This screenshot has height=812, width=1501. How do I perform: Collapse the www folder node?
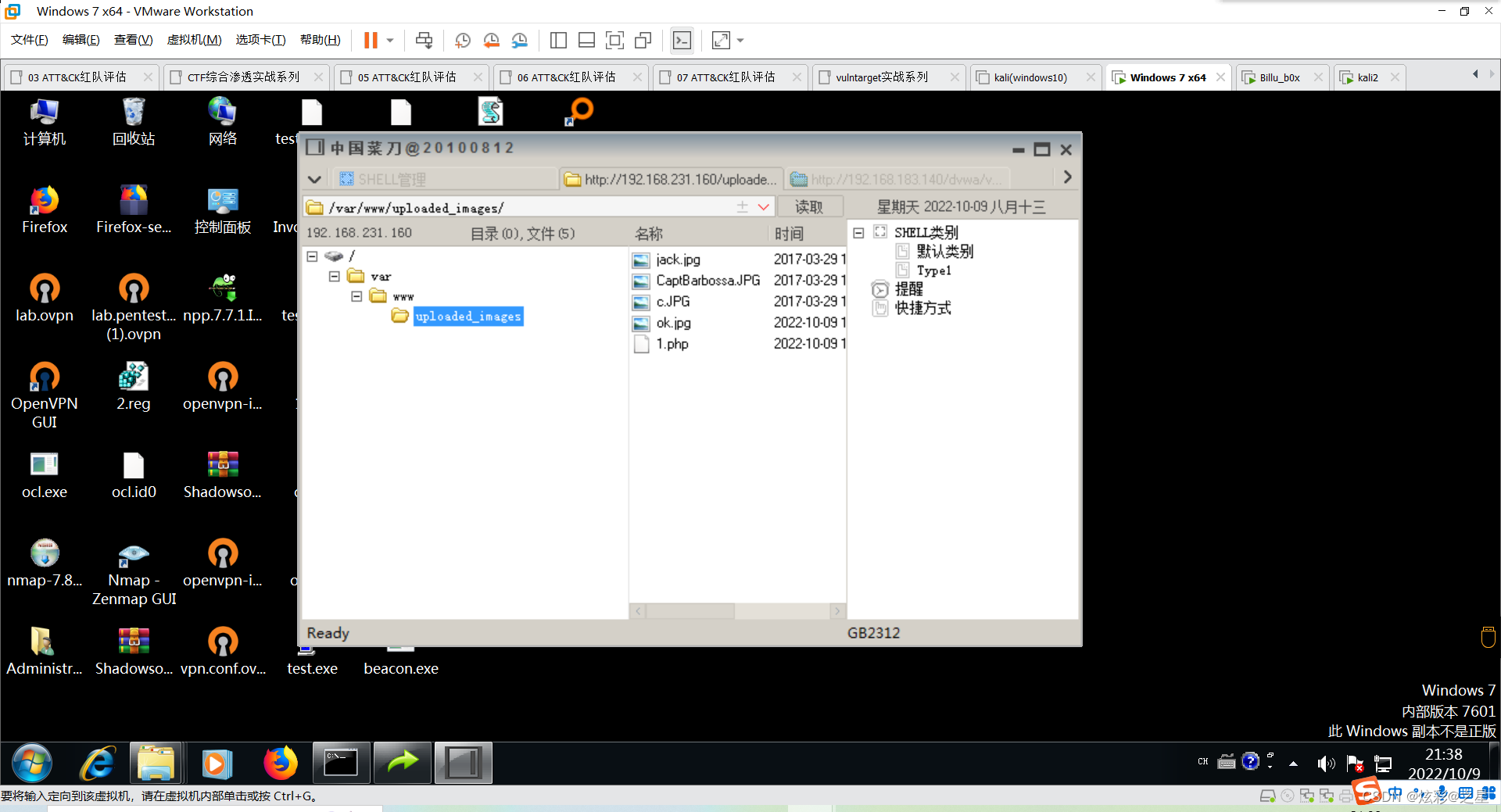point(356,297)
